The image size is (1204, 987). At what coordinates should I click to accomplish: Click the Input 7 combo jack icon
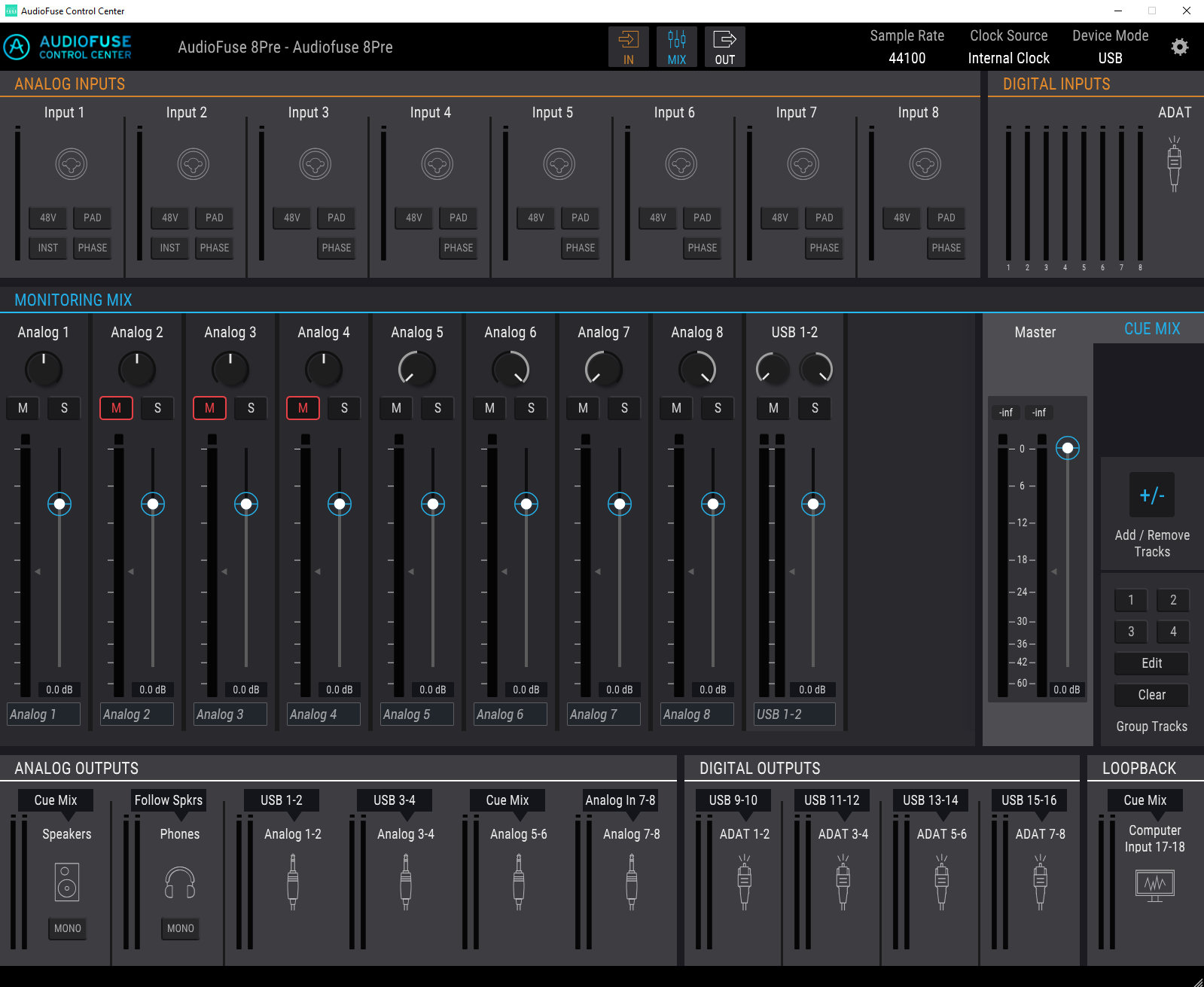803,164
